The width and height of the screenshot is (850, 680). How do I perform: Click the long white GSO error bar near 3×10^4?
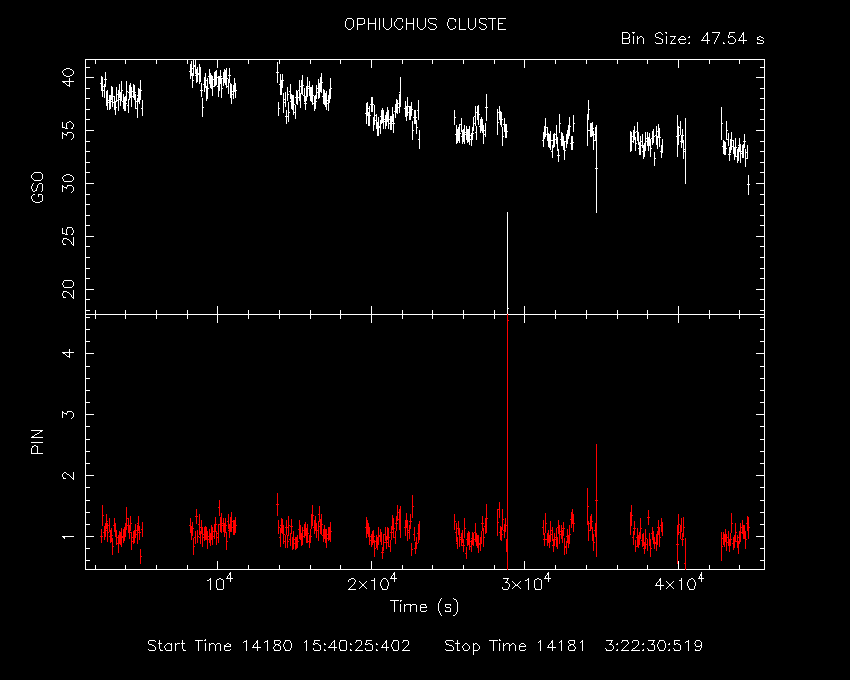pyautogui.click(x=507, y=261)
